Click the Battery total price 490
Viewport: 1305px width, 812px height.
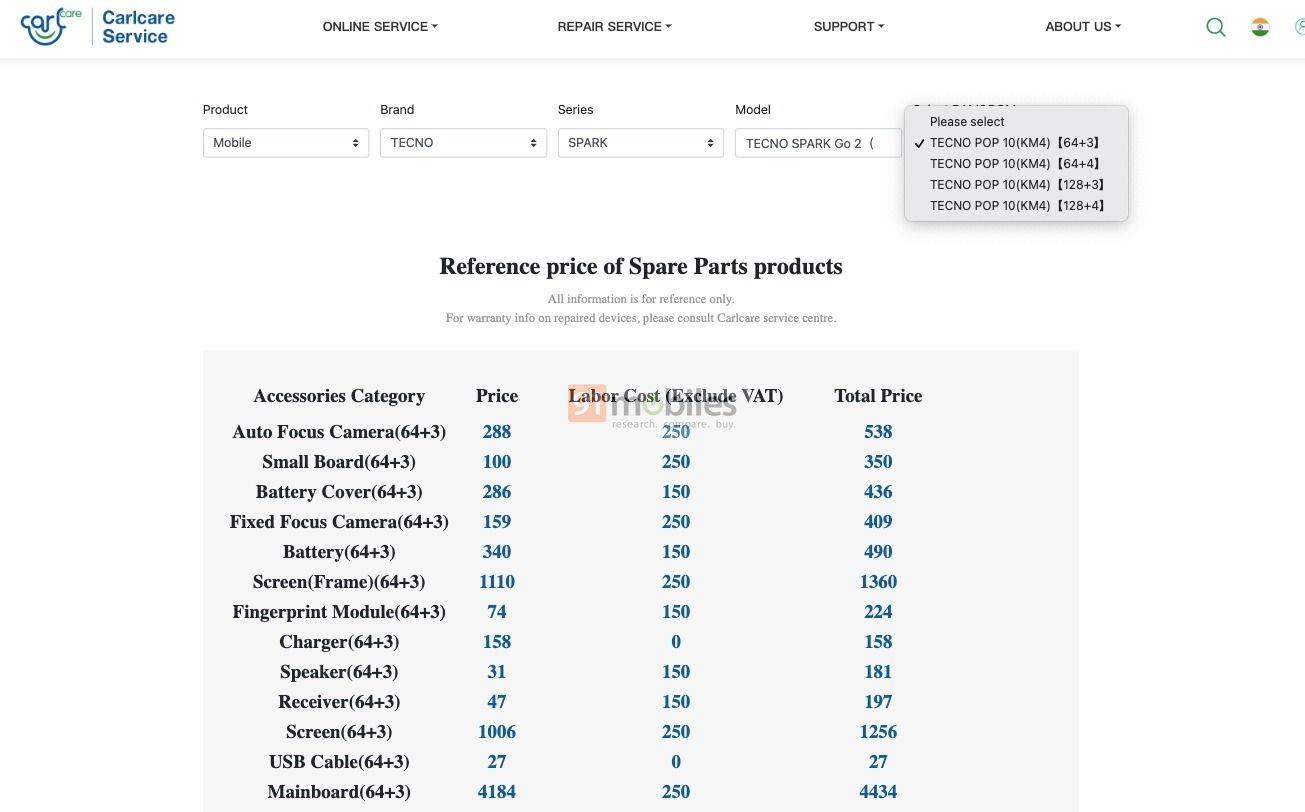click(x=878, y=552)
